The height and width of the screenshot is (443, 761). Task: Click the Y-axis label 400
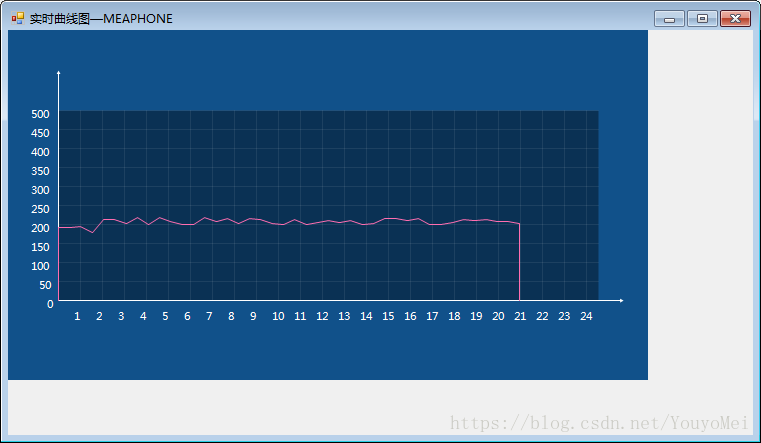(x=40, y=152)
